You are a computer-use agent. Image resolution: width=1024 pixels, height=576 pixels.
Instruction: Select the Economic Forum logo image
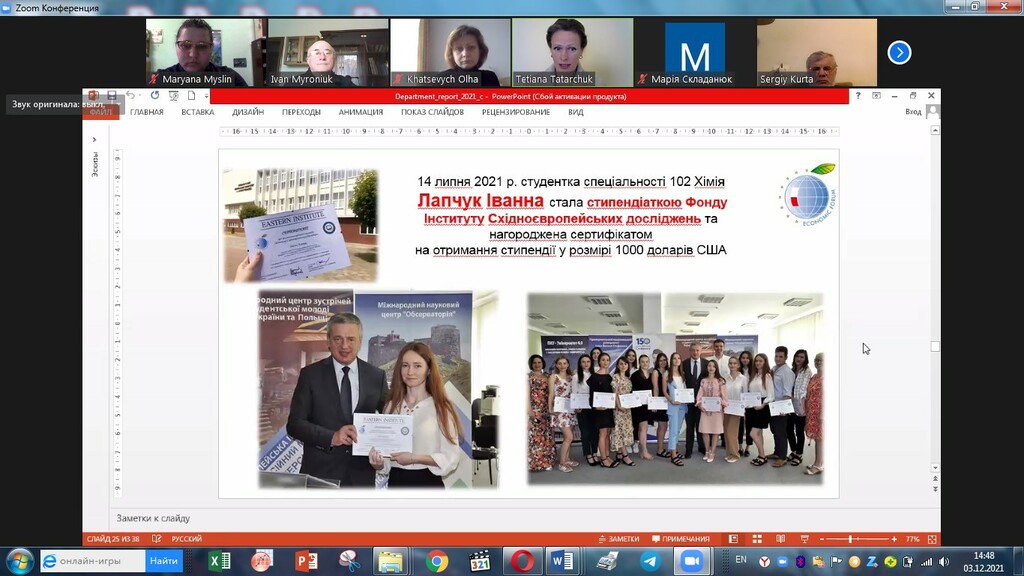click(x=807, y=195)
